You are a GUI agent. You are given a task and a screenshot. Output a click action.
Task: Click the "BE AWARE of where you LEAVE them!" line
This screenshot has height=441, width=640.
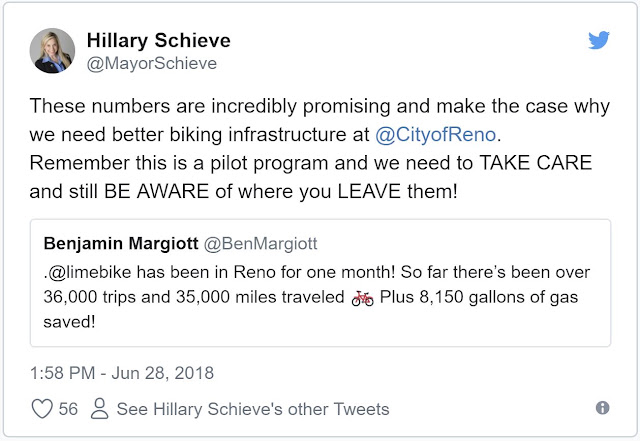(280, 191)
